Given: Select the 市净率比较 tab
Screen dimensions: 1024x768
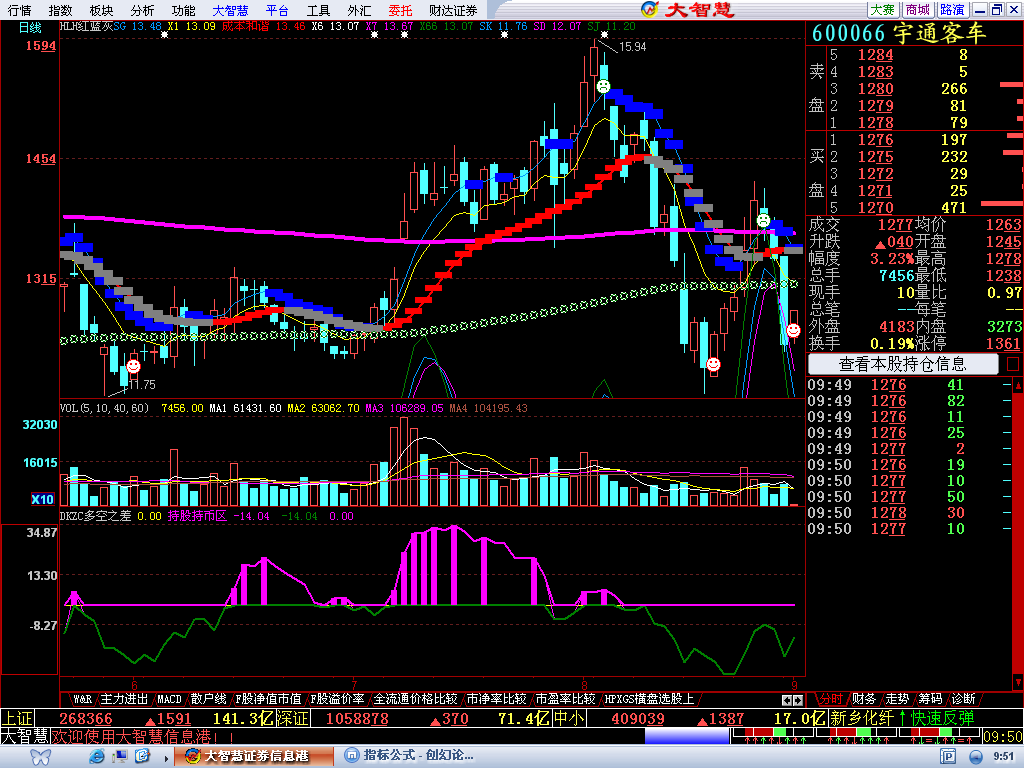Looking at the screenshot, I should point(496,699).
